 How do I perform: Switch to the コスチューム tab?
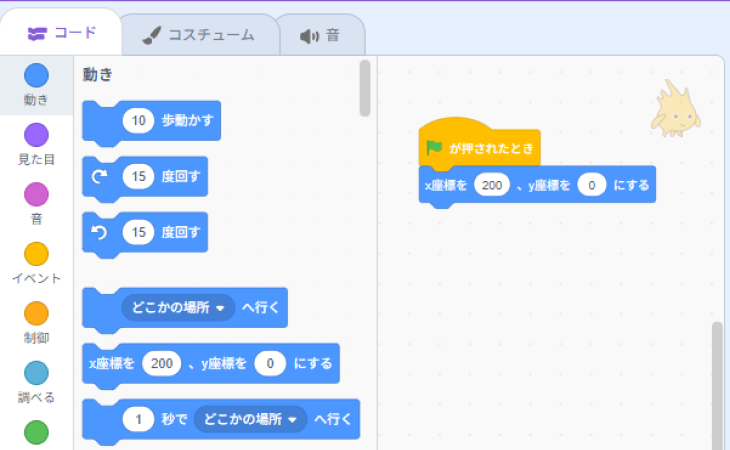[x=198, y=36]
